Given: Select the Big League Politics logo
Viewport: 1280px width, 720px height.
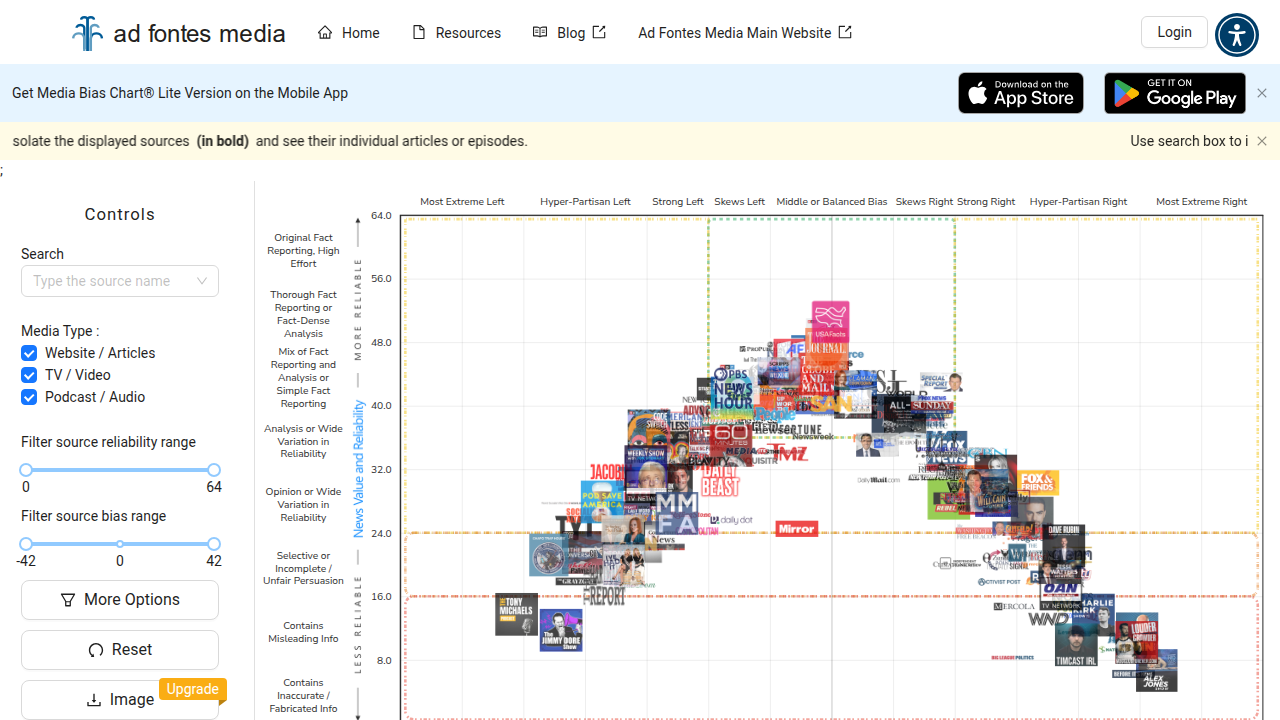Looking at the screenshot, I should [1012, 658].
